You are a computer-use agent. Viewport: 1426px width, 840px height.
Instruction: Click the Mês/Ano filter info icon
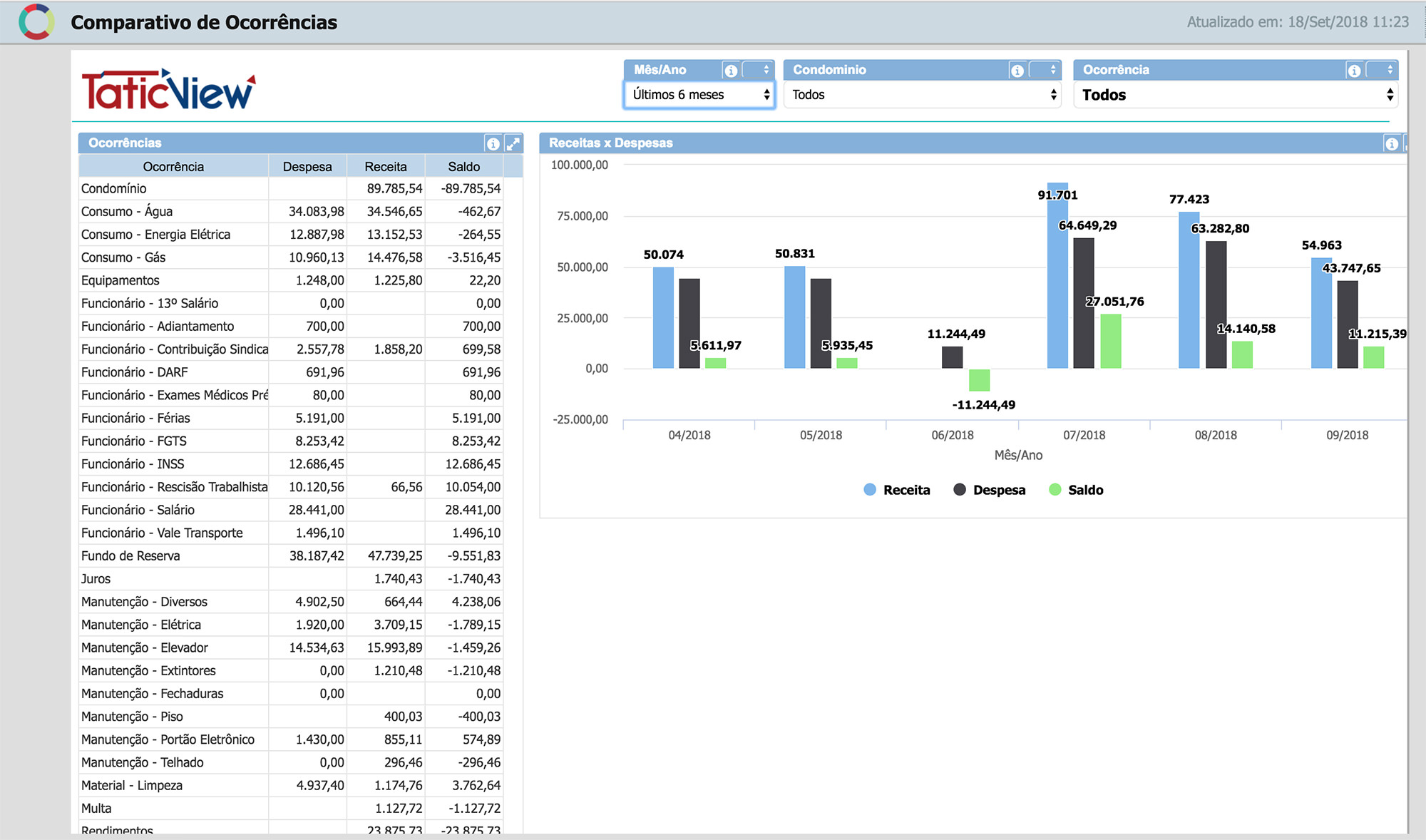731,71
